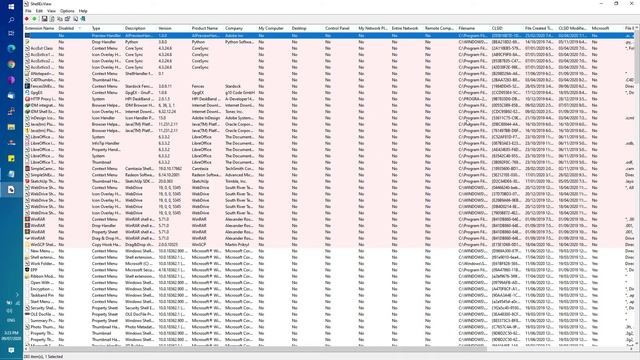The image size is (640, 360).
Task: Open the yellow sticky notes taskbar icon
Action: (11, 158)
